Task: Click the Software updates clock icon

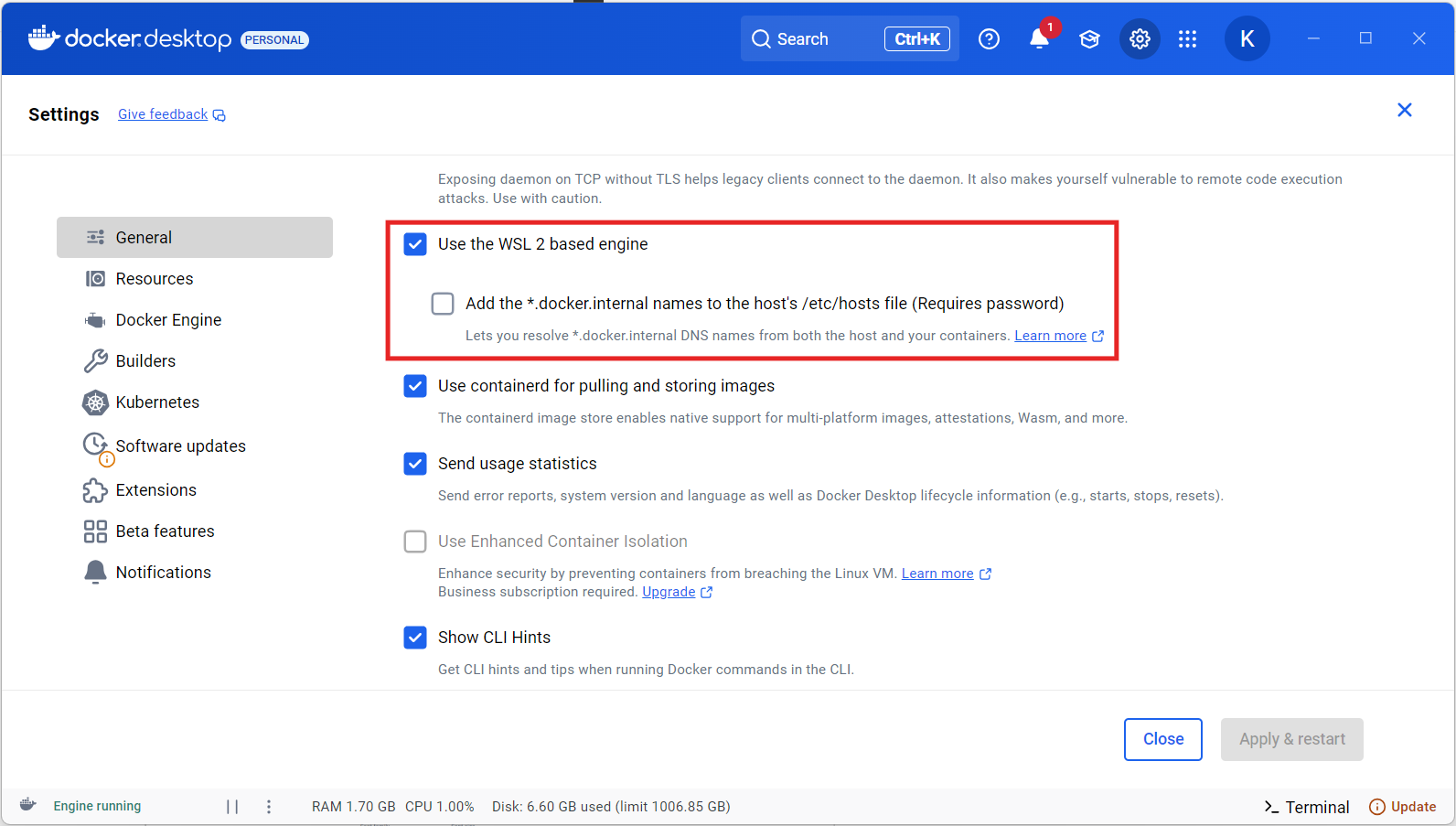Action: pos(96,446)
